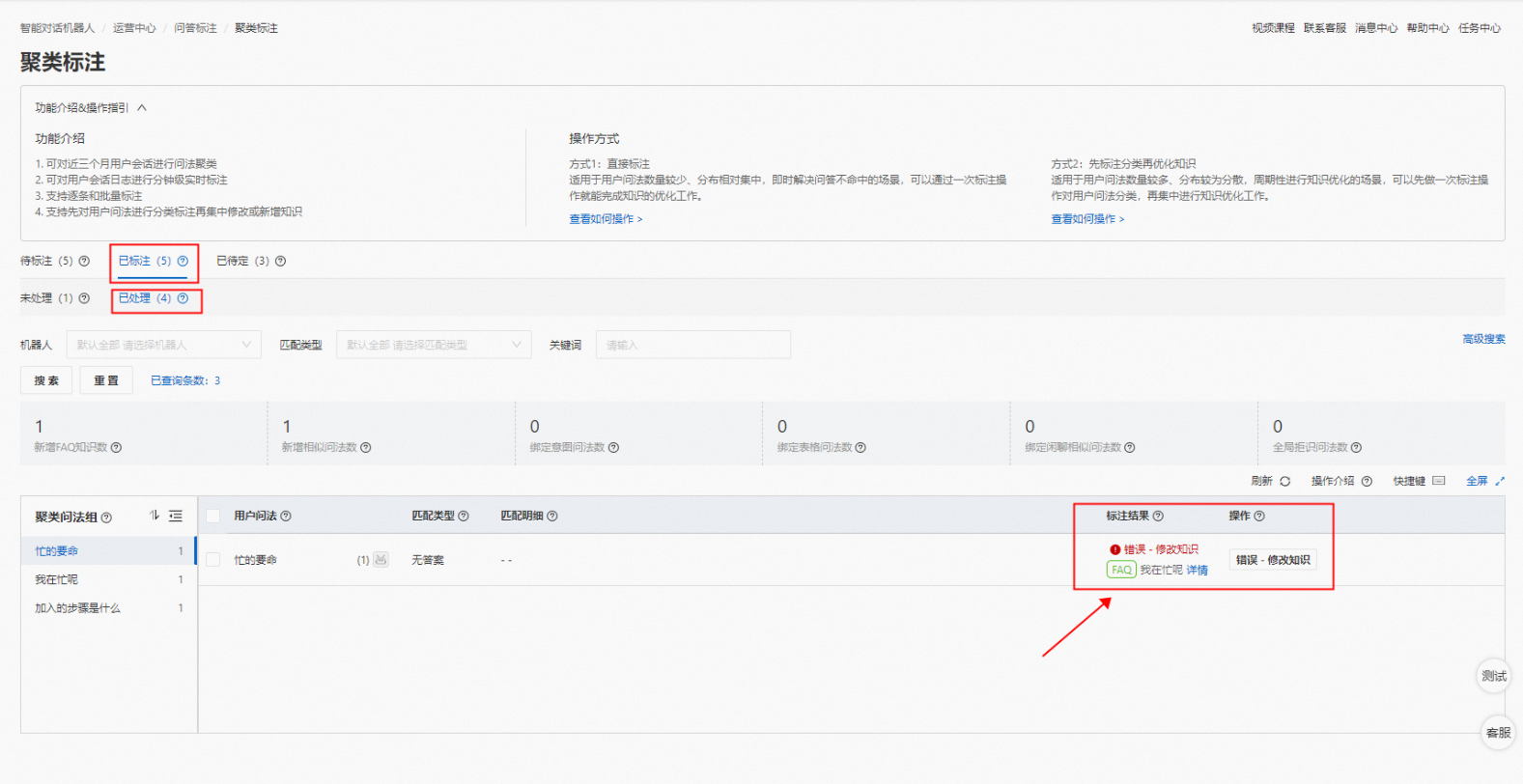Click help icon next to 聚类问法组 header
Image resolution: width=1523 pixels, height=784 pixels.
click(x=106, y=518)
